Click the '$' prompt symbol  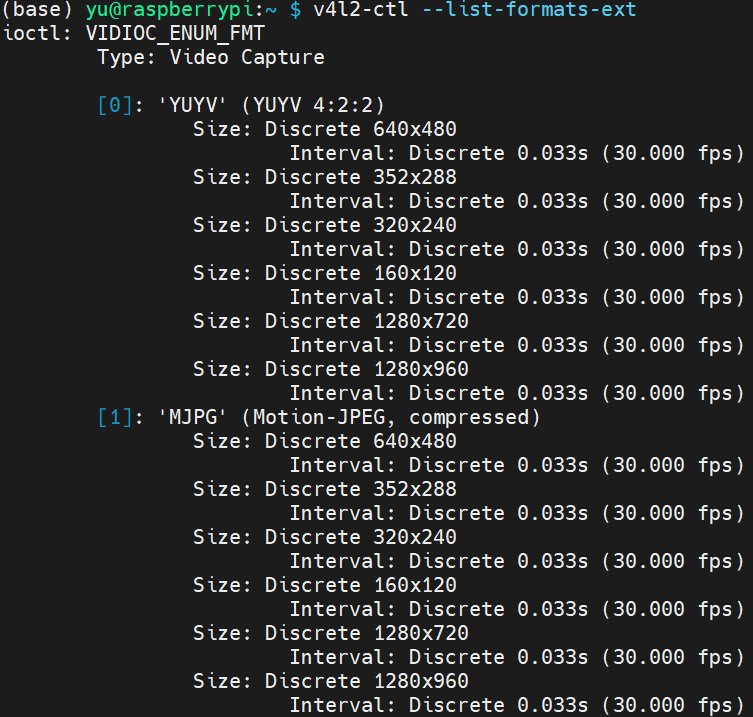[x=295, y=10]
